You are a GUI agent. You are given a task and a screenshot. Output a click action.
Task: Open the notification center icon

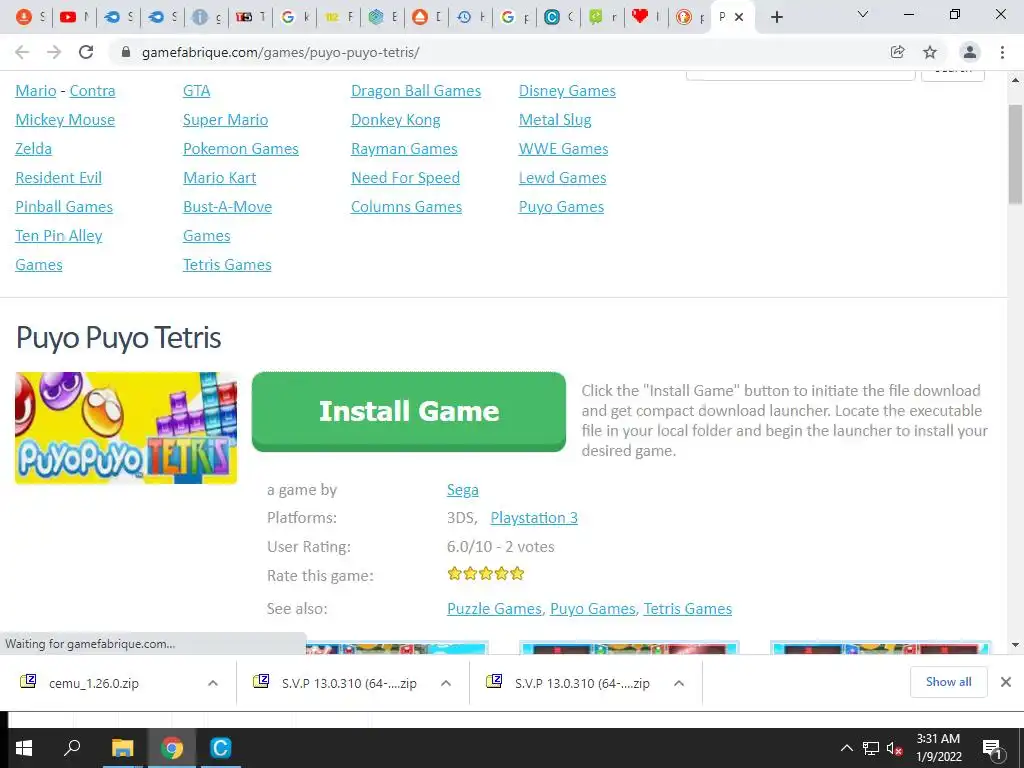coord(991,748)
